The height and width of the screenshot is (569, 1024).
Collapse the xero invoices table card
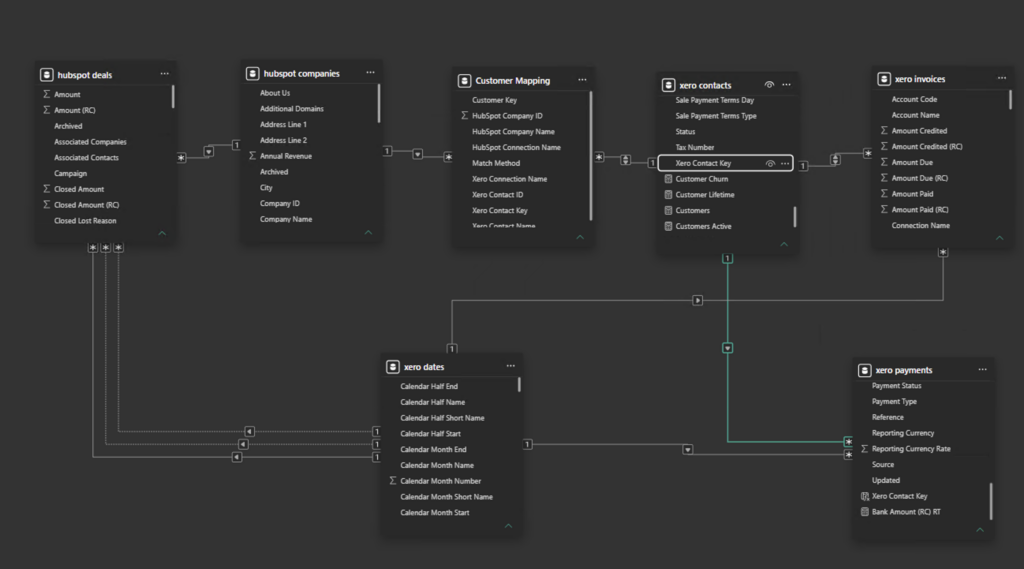[x=999, y=238]
